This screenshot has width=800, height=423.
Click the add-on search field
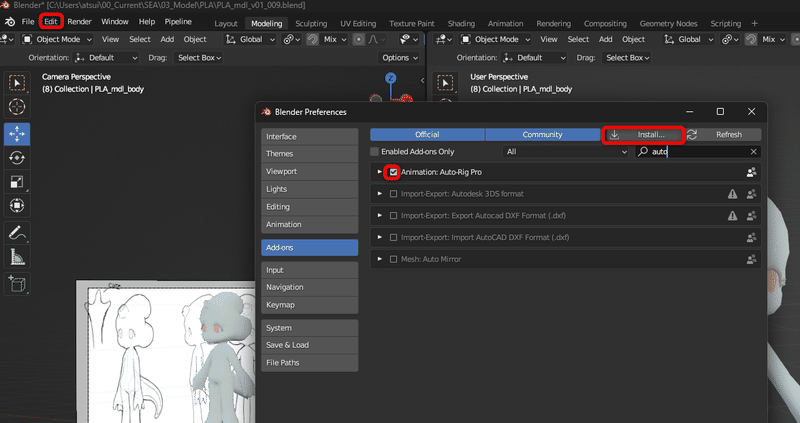coord(697,152)
